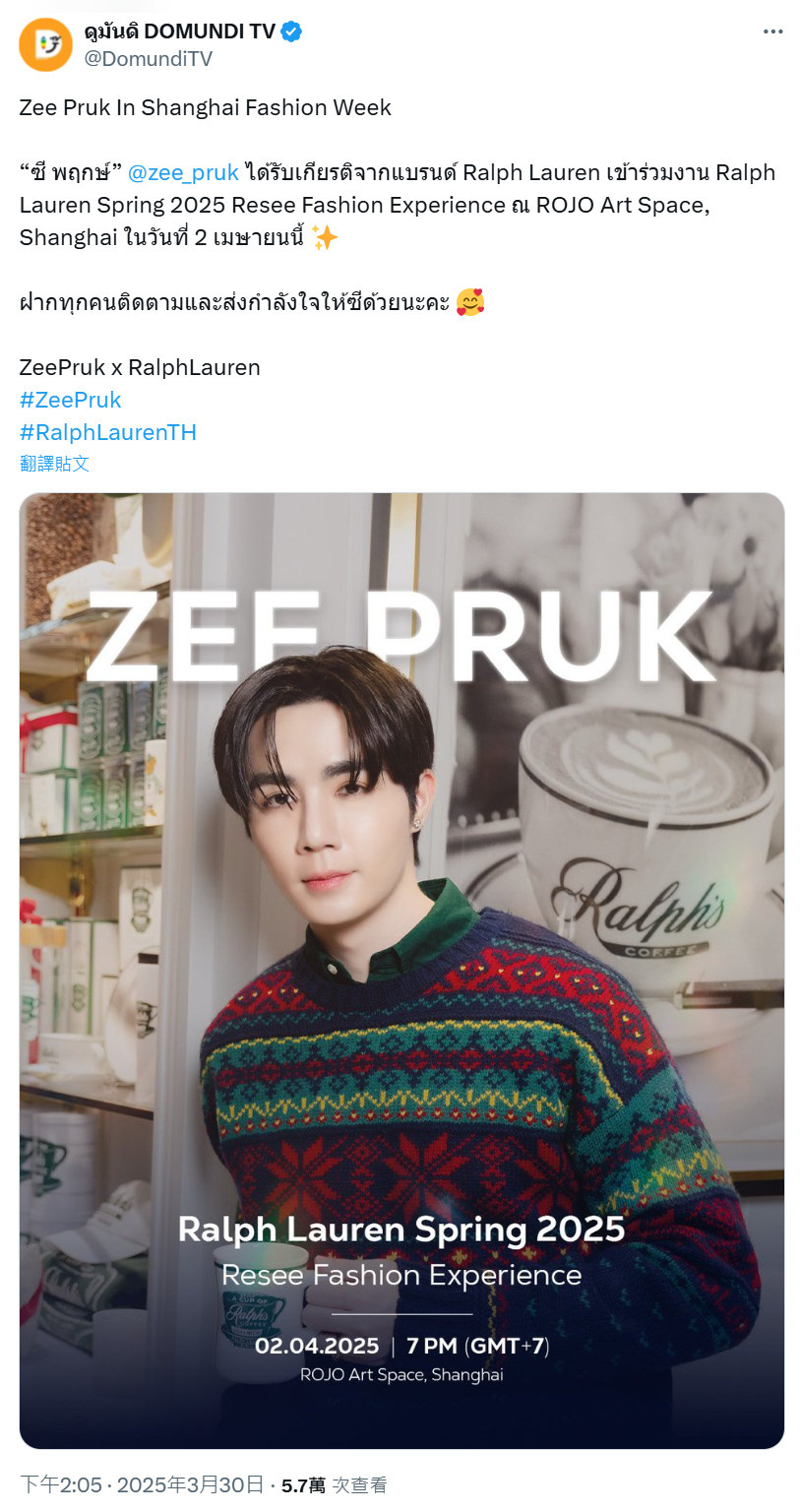This screenshot has height=1512, width=801.
Task: Click the large ZEE PRUK poster title
Action: [400, 636]
